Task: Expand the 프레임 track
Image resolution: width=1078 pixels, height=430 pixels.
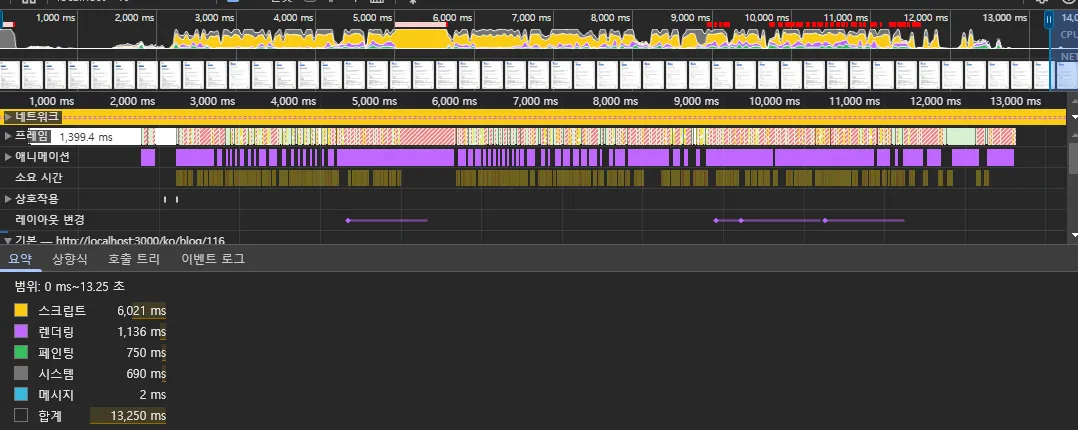Action: [x=8, y=136]
